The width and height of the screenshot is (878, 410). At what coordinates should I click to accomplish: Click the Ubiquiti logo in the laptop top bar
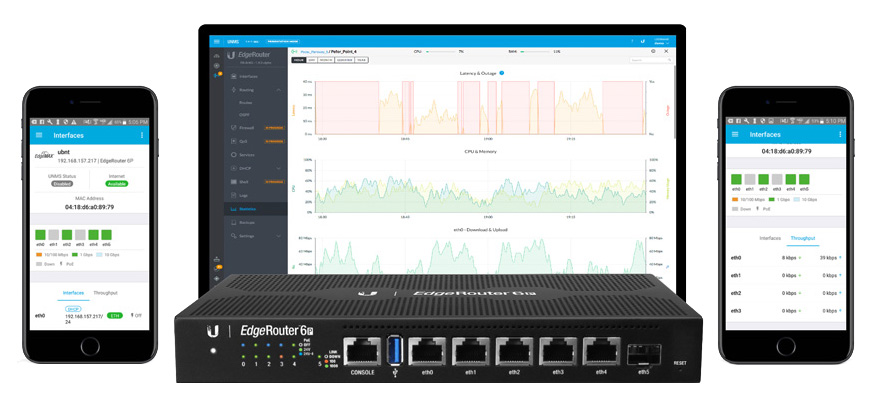pyautogui.click(x=643, y=41)
